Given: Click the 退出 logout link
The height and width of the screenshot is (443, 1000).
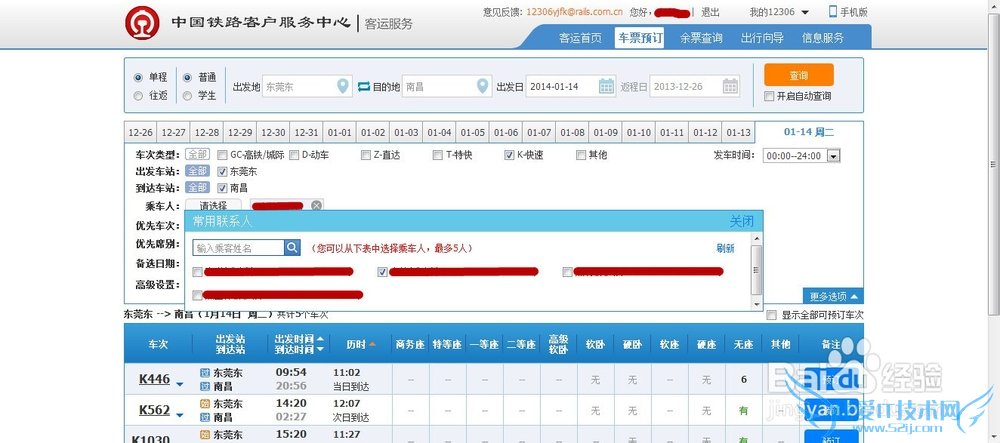Looking at the screenshot, I should click(710, 12).
